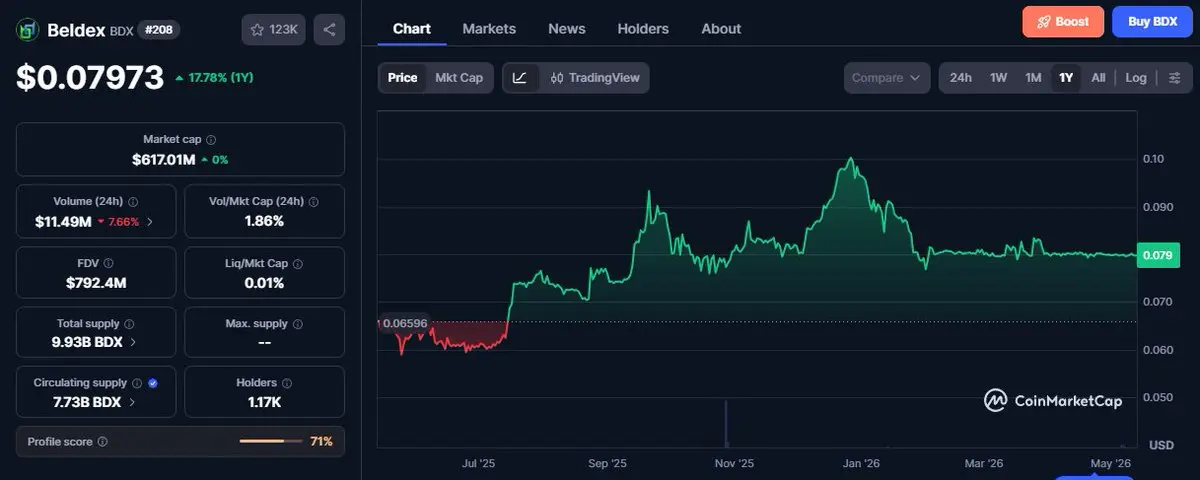Image resolution: width=1200 pixels, height=480 pixels.
Task: Click the CoinMarketCap logo on chart
Action: click(x=1053, y=400)
